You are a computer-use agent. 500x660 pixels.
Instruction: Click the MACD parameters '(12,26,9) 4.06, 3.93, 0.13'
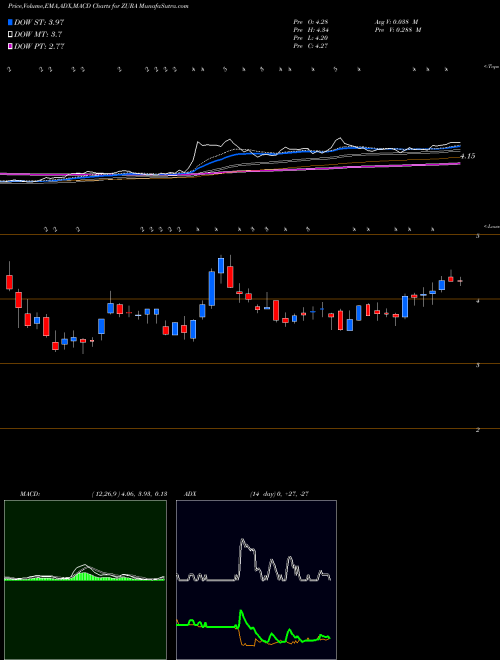(129, 494)
